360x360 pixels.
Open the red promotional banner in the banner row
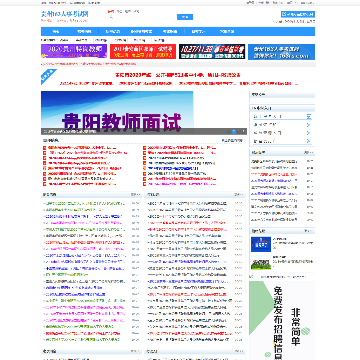click(x=143, y=51)
